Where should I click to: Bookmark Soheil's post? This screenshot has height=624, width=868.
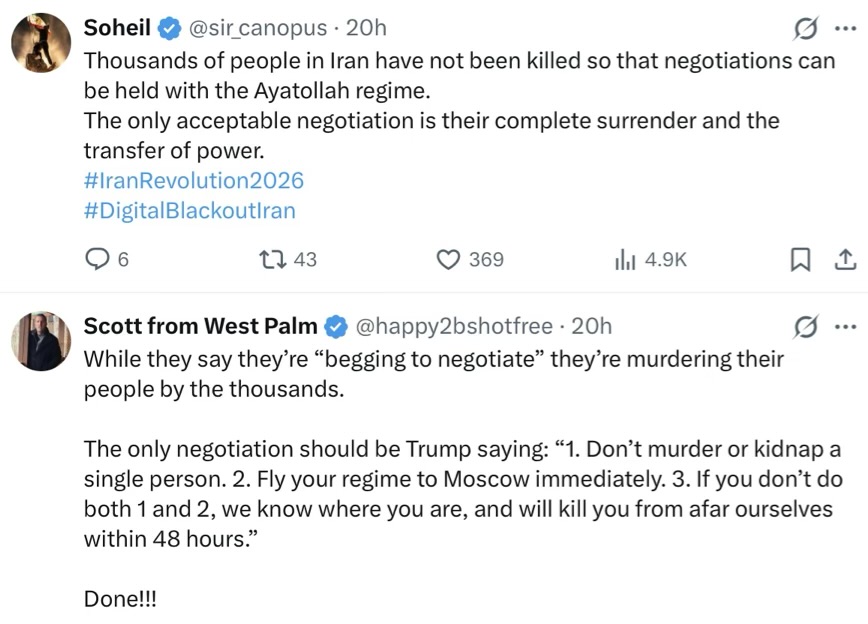[800, 259]
